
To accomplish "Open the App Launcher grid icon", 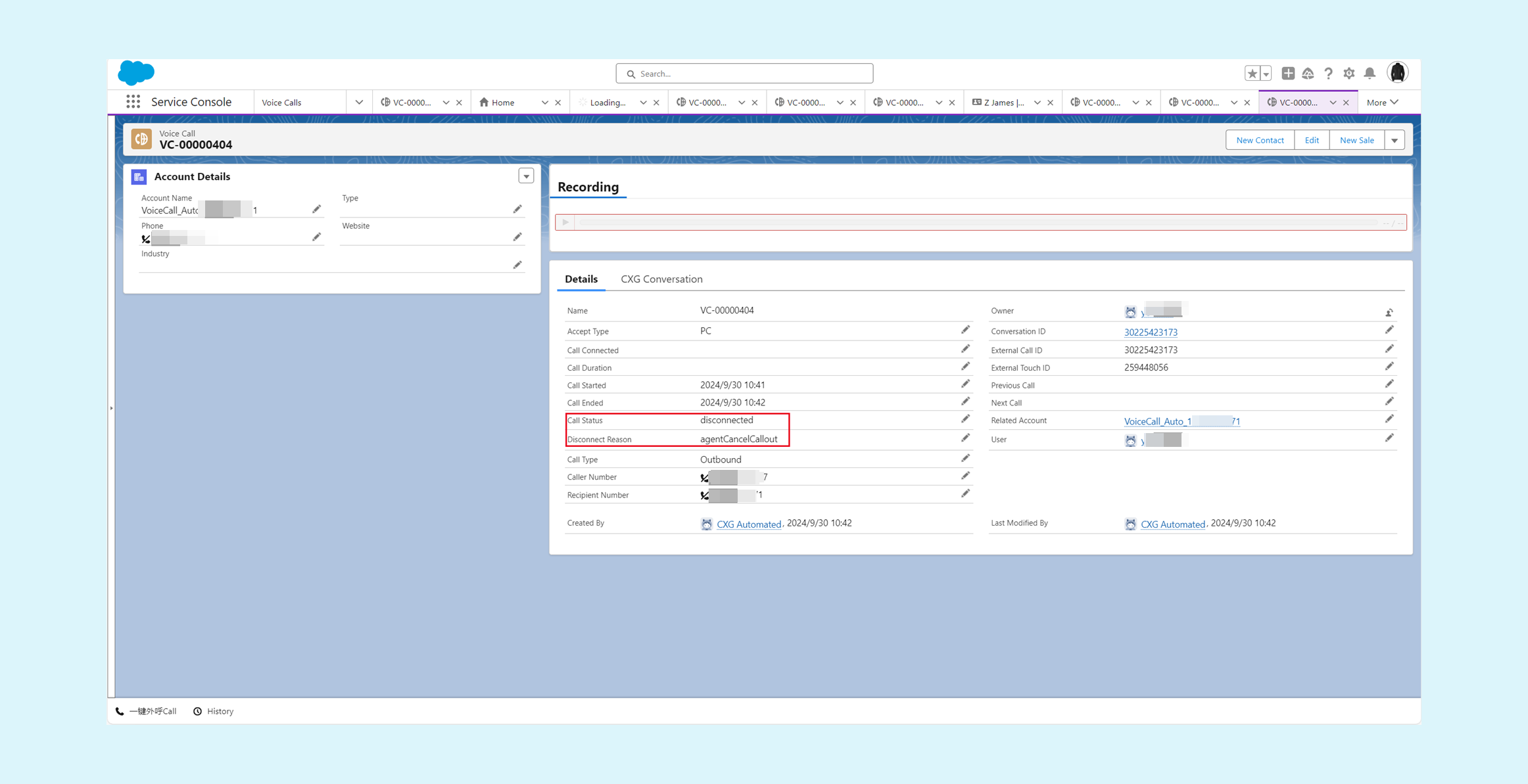I will [x=133, y=102].
